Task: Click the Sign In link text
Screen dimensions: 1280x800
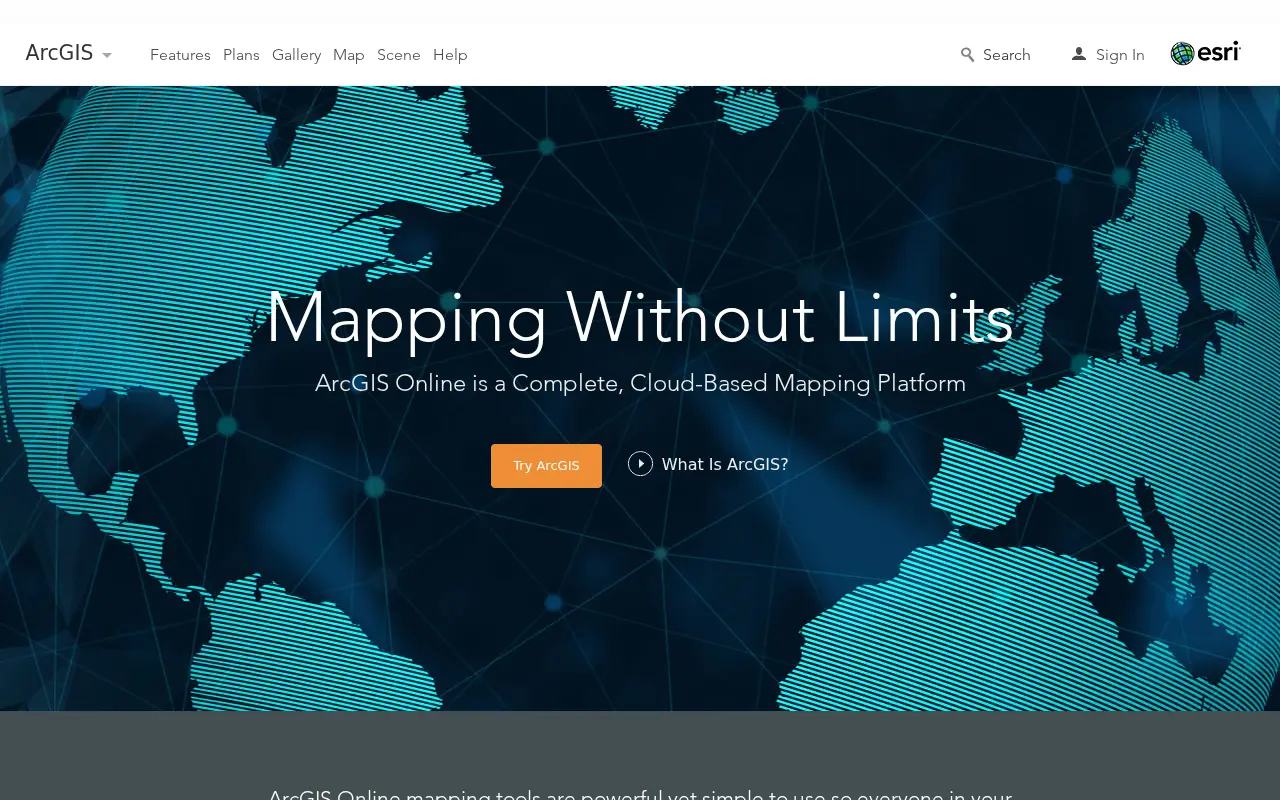Action: tap(1120, 55)
